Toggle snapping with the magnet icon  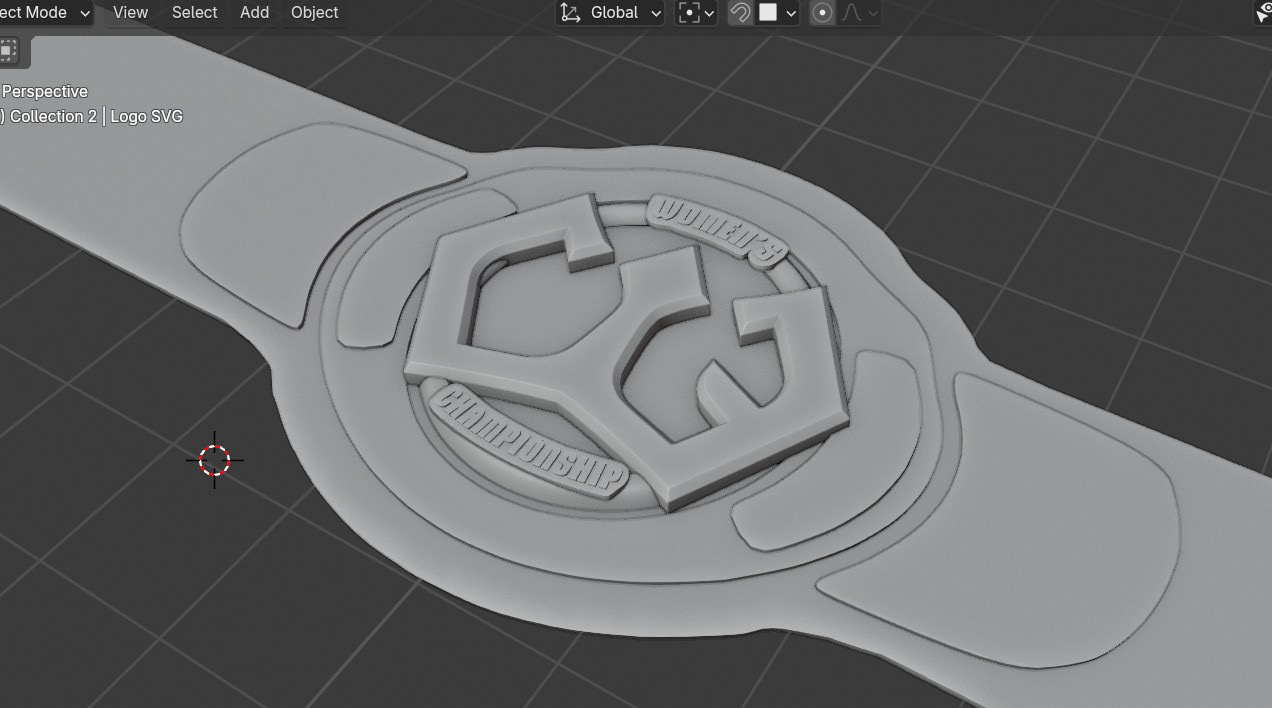(739, 12)
